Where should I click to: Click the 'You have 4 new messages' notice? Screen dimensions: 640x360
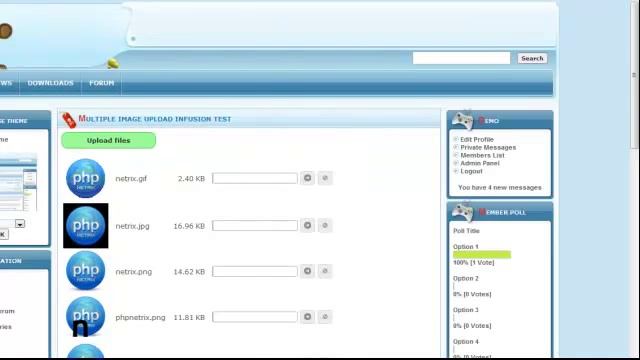point(500,187)
